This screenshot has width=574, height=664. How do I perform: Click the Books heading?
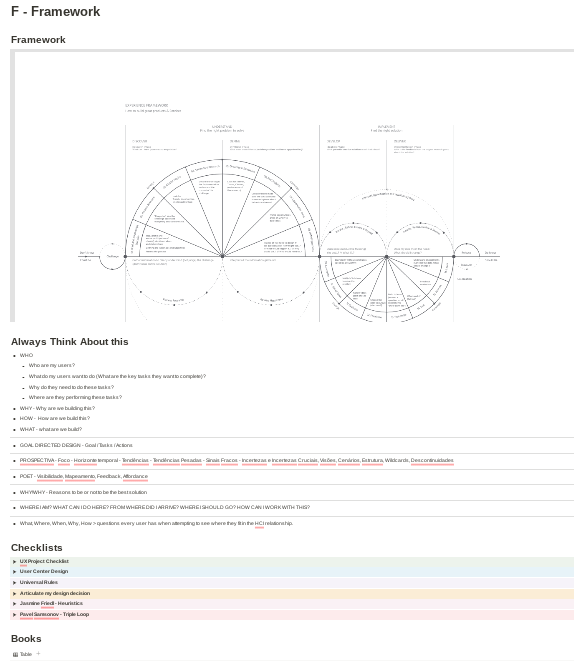26,639
